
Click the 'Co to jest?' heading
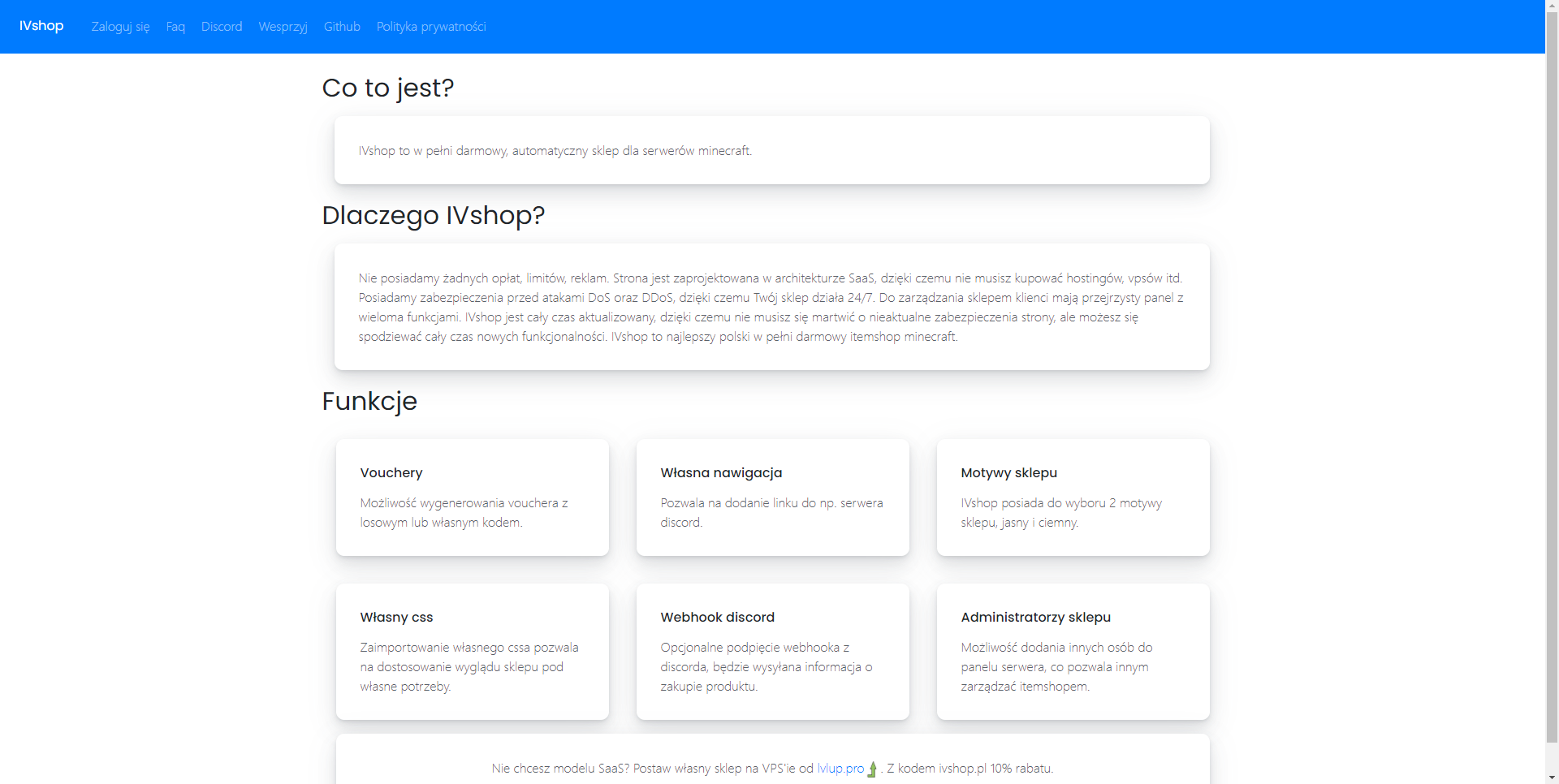[x=388, y=88]
